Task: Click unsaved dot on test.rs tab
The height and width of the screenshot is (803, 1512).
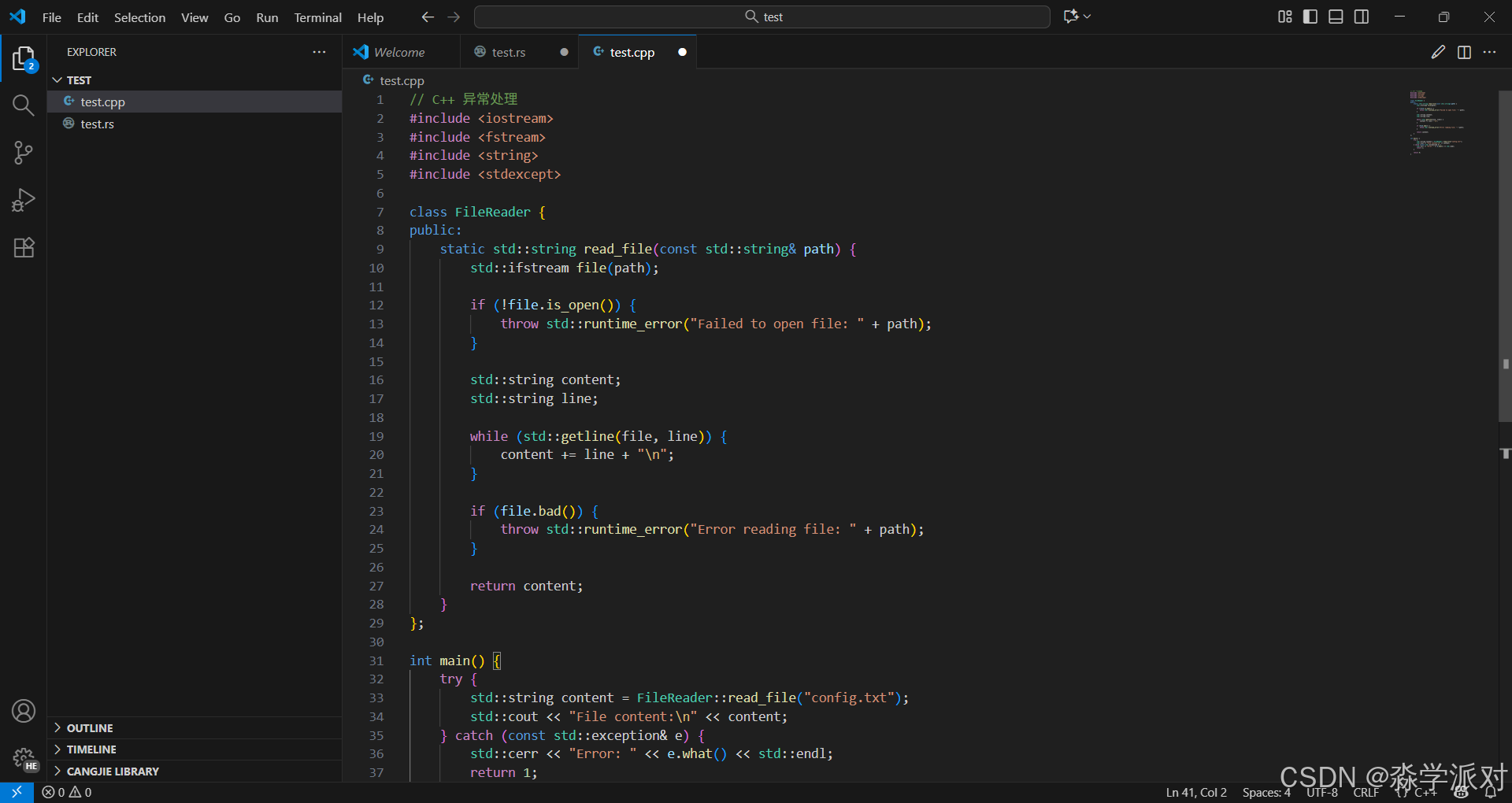Action: click(x=564, y=52)
